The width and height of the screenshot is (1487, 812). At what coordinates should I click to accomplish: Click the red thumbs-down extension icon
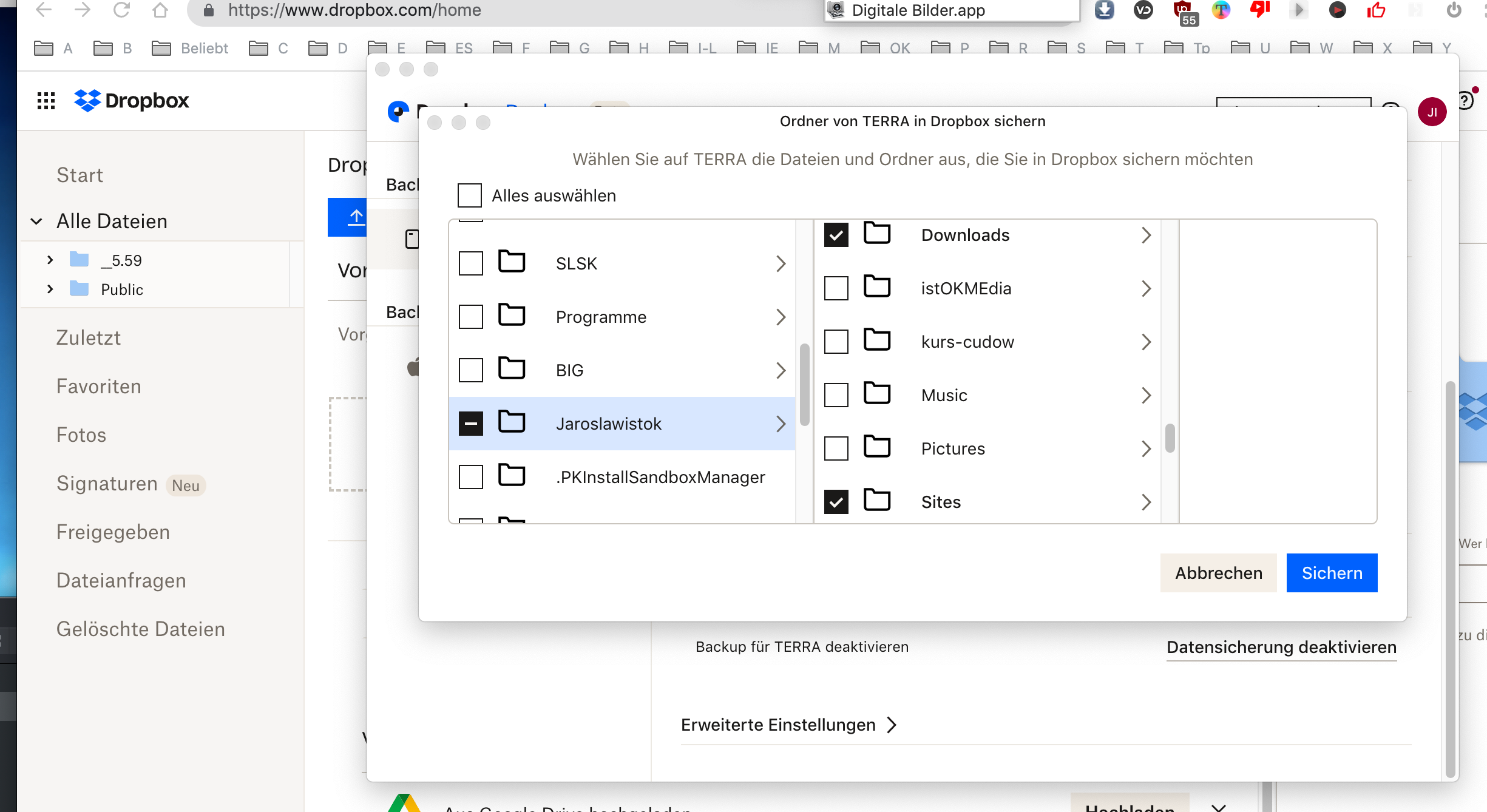coord(1260,10)
